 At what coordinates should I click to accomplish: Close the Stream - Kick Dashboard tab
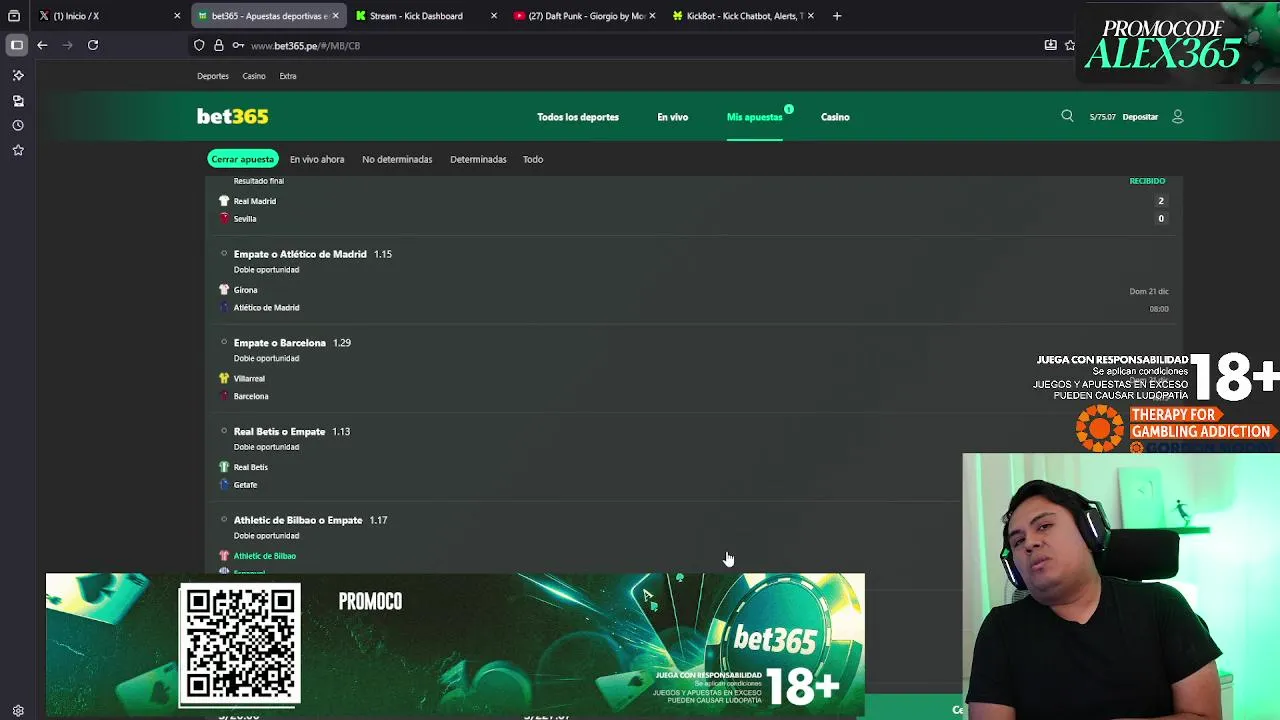pos(494,16)
